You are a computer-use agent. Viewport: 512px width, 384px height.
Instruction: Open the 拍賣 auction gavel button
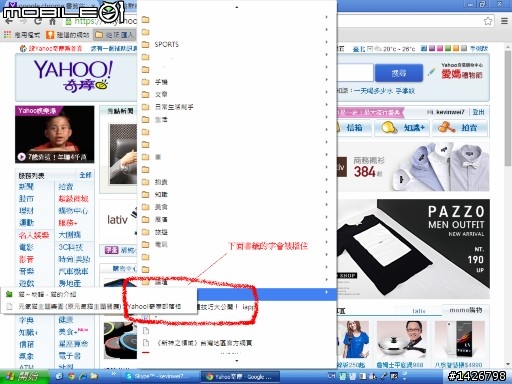[x=459, y=128]
